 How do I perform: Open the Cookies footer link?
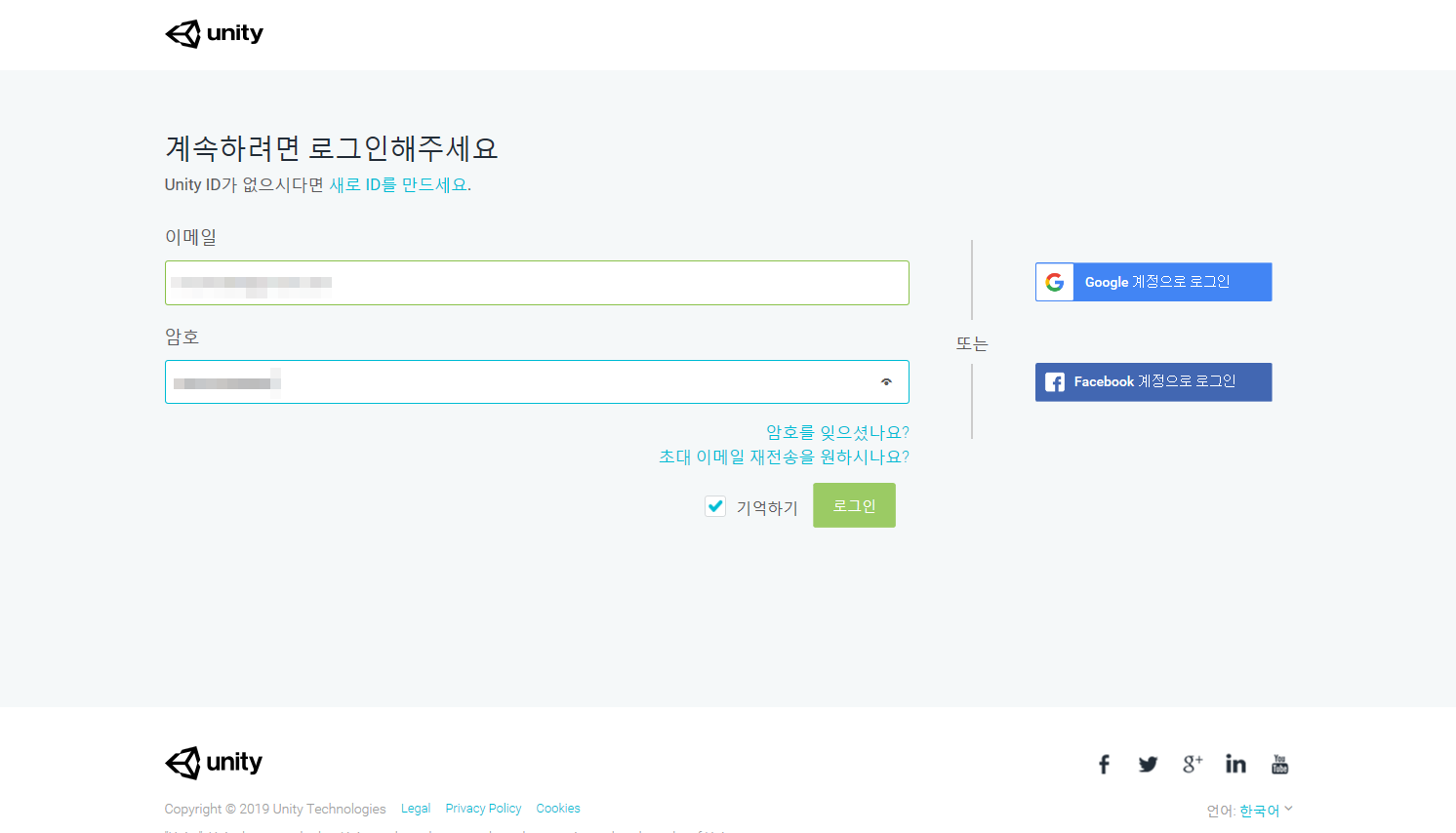point(558,809)
